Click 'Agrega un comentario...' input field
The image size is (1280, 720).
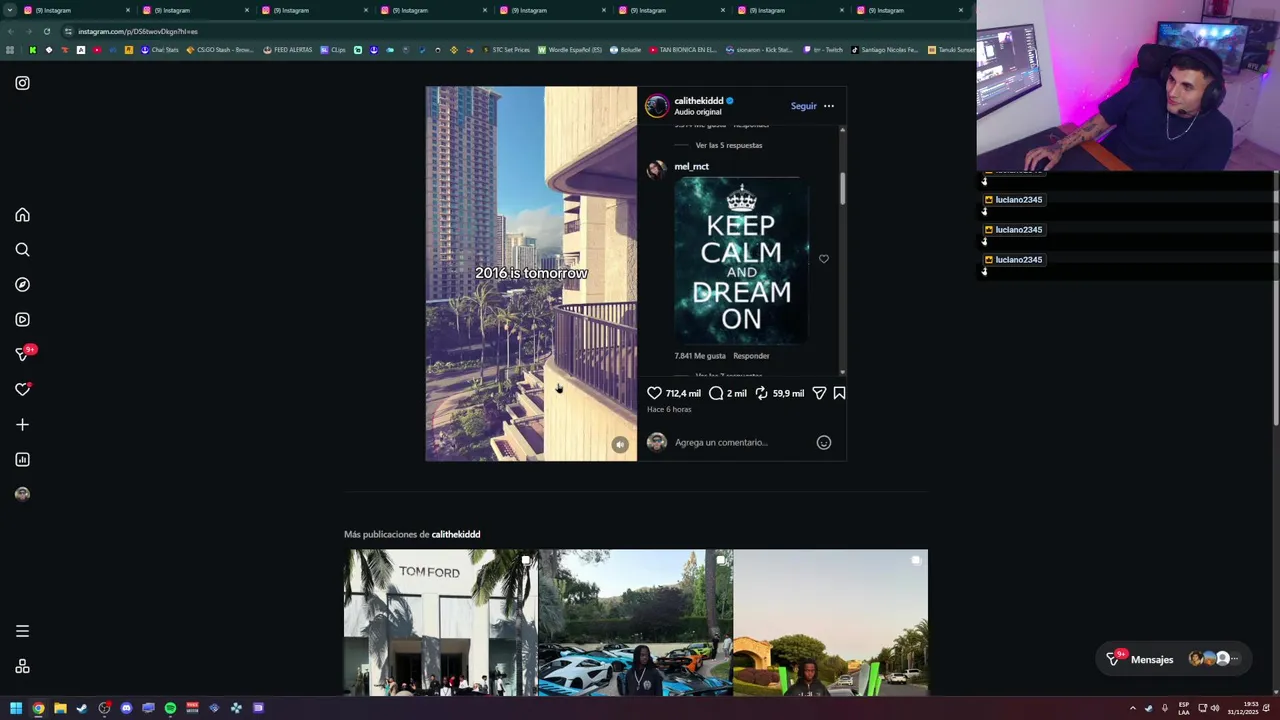click(x=740, y=442)
